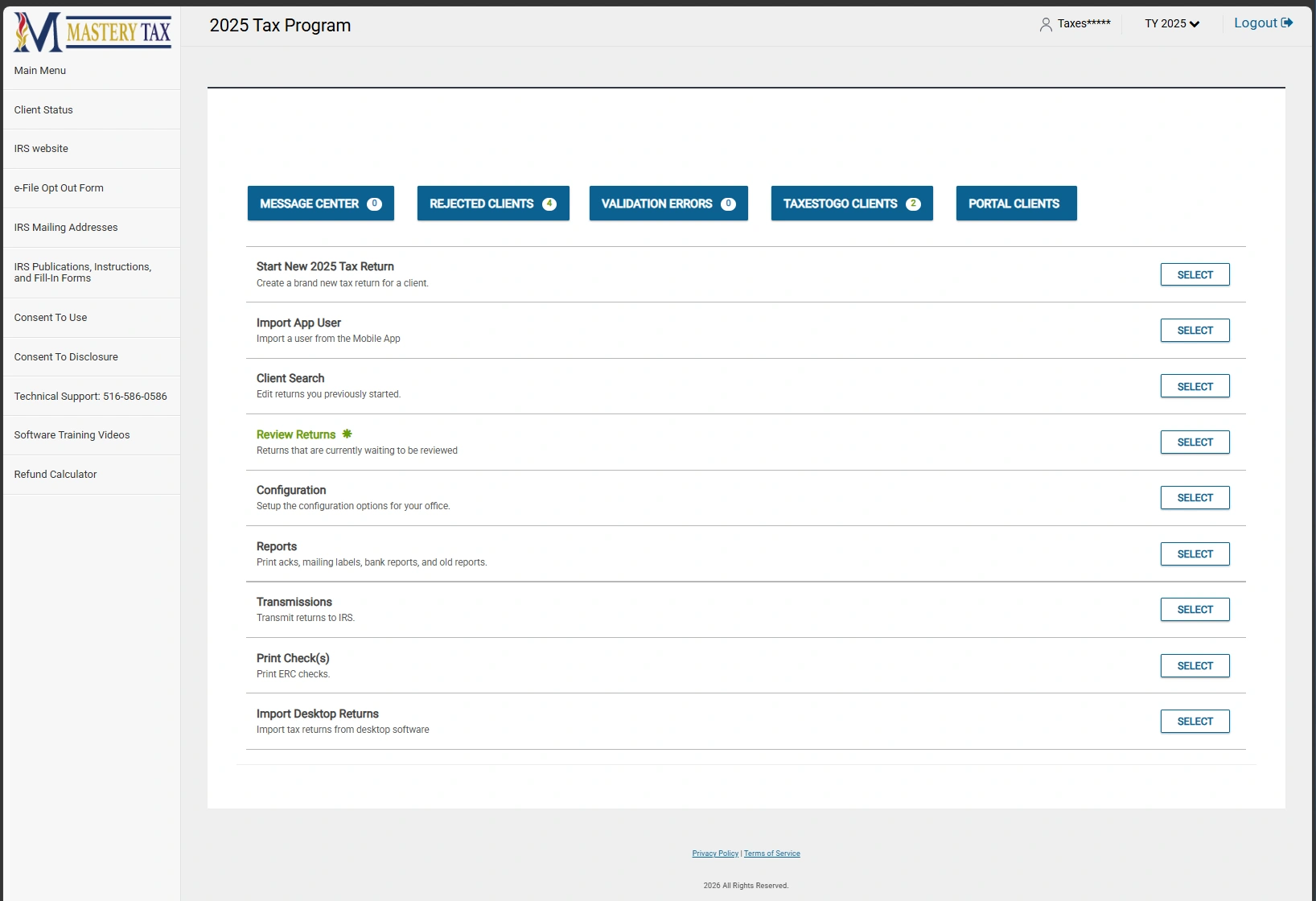
Task: Open the Message Center
Action: click(x=321, y=204)
